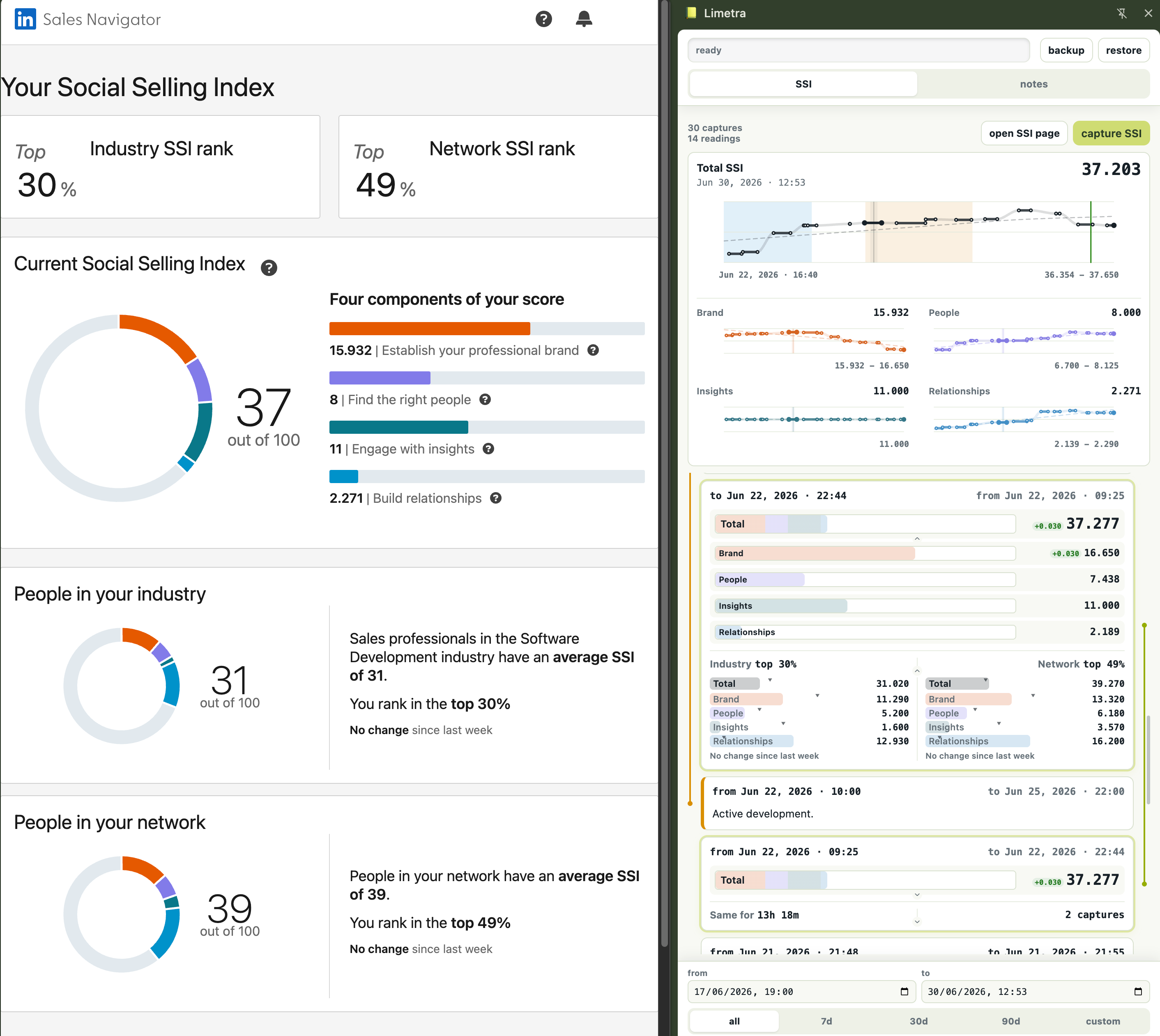
Task: Select the all time range
Action: pyautogui.click(x=734, y=1021)
